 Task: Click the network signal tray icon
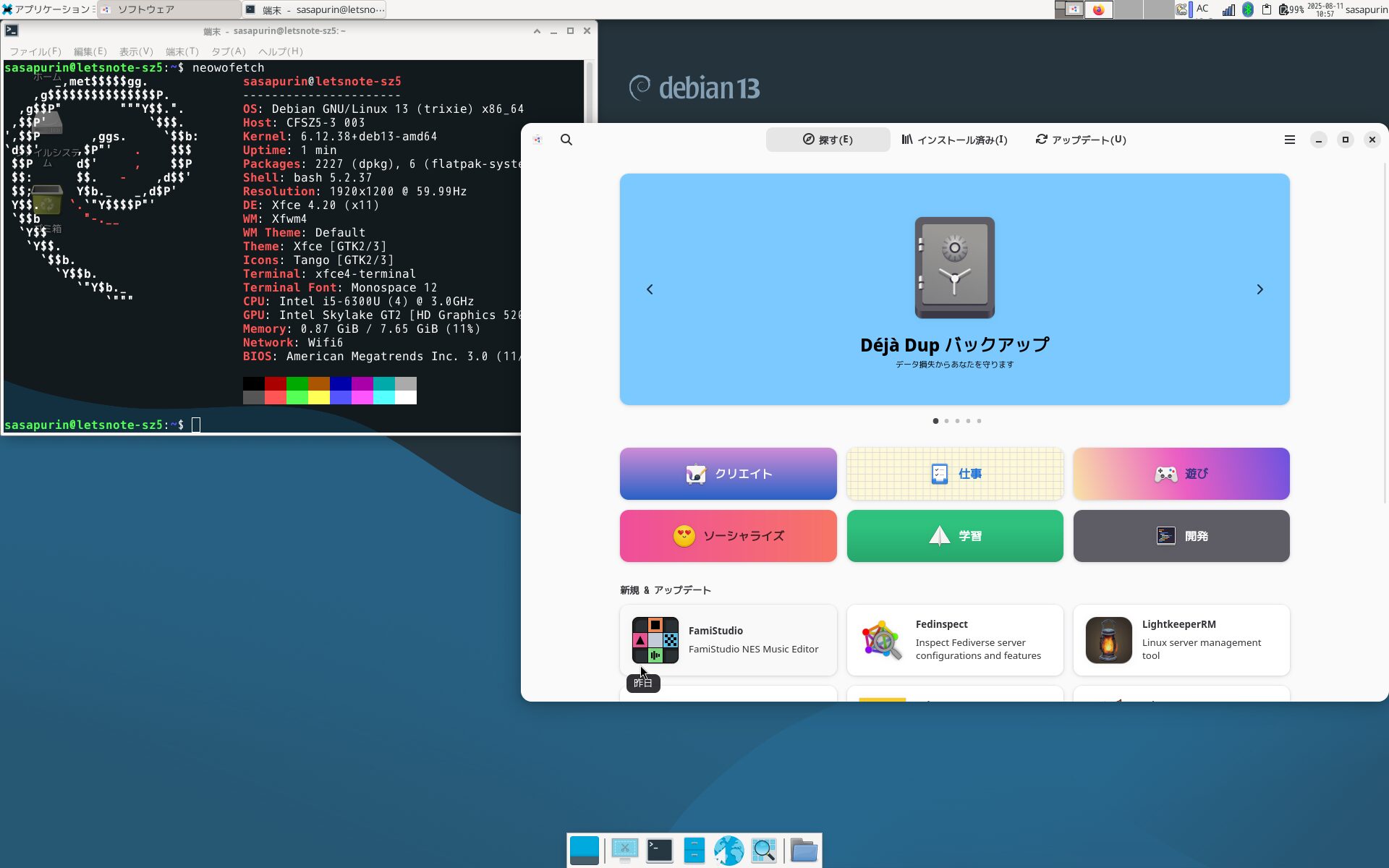click(x=1228, y=9)
